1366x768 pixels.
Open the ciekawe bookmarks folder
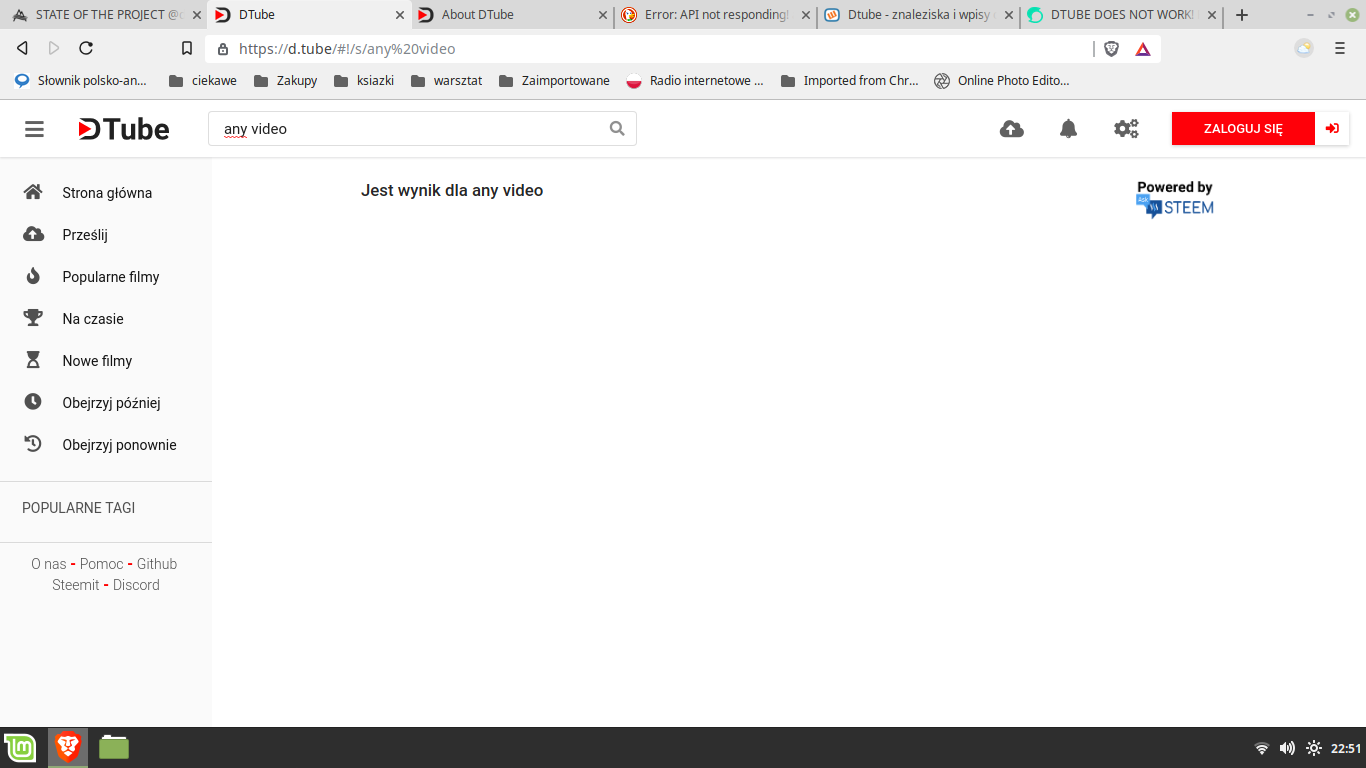pos(203,81)
